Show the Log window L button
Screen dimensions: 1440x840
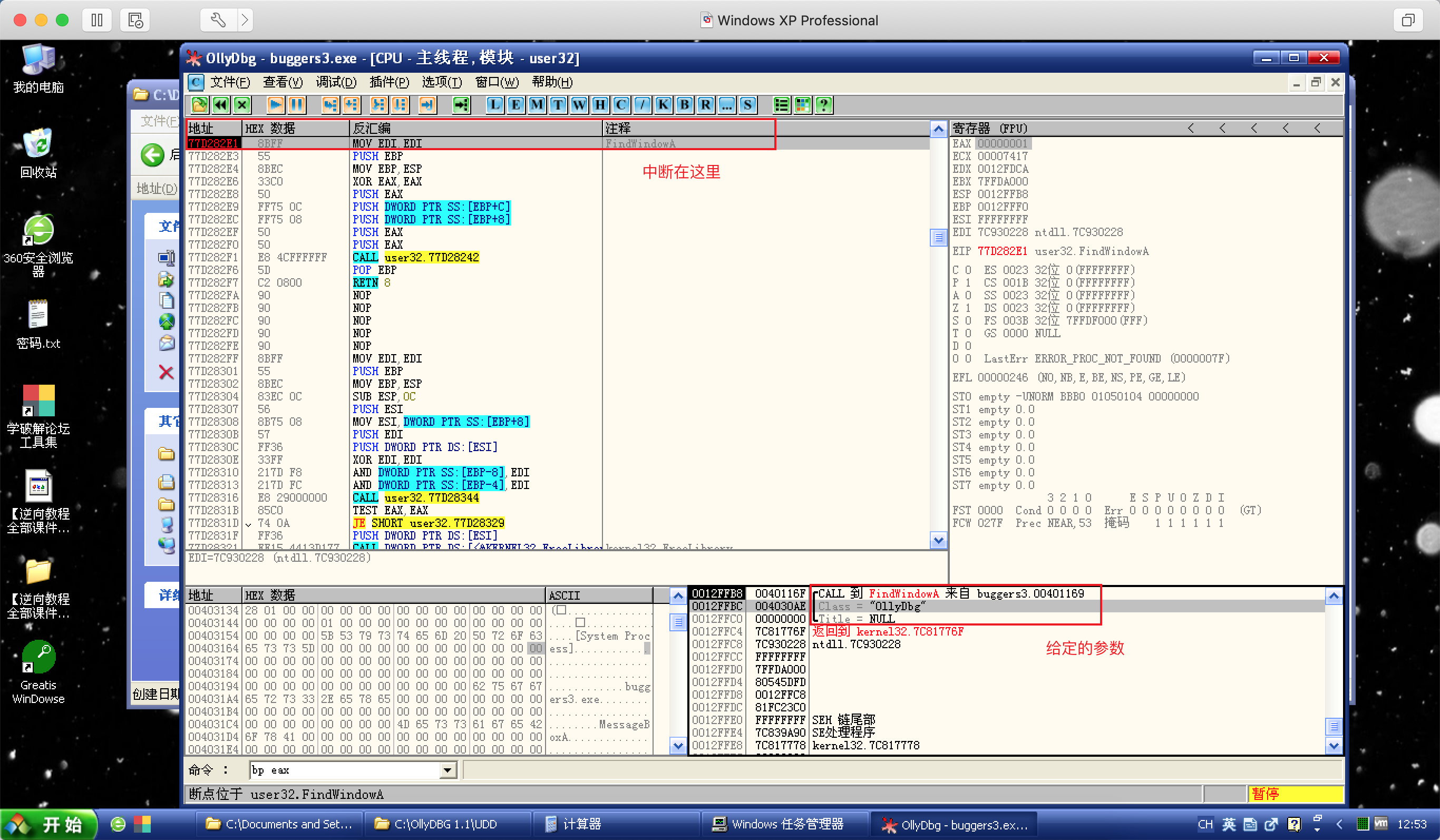pos(494,104)
